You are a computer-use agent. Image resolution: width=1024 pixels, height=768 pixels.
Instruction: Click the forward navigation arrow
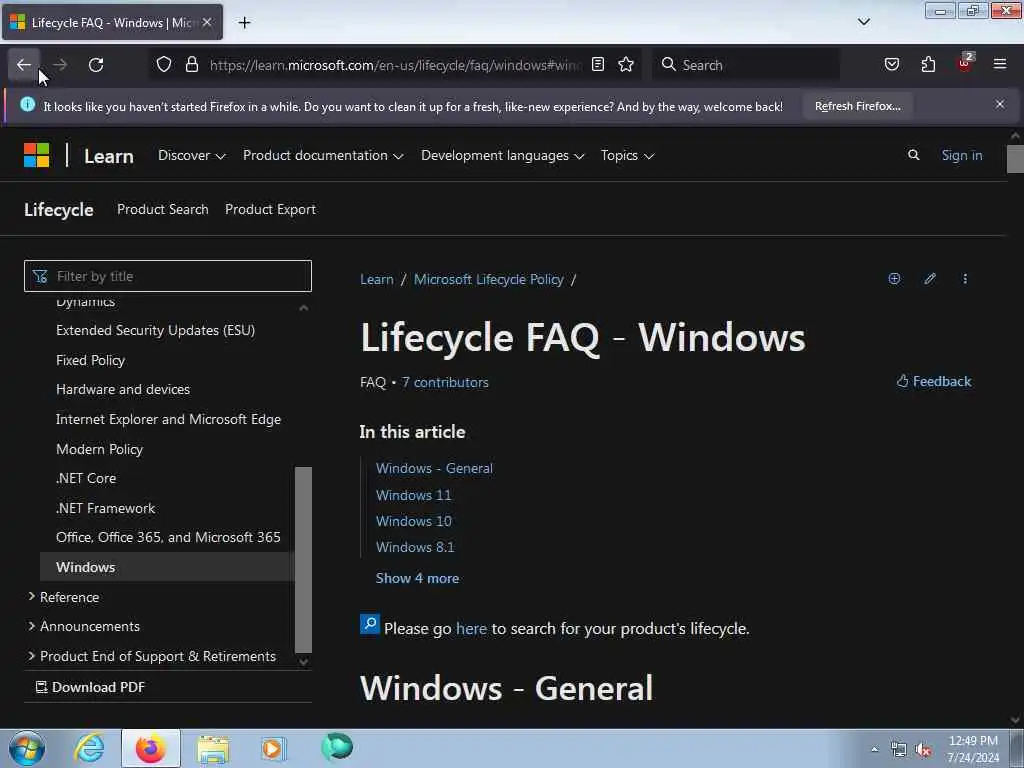[x=60, y=65]
